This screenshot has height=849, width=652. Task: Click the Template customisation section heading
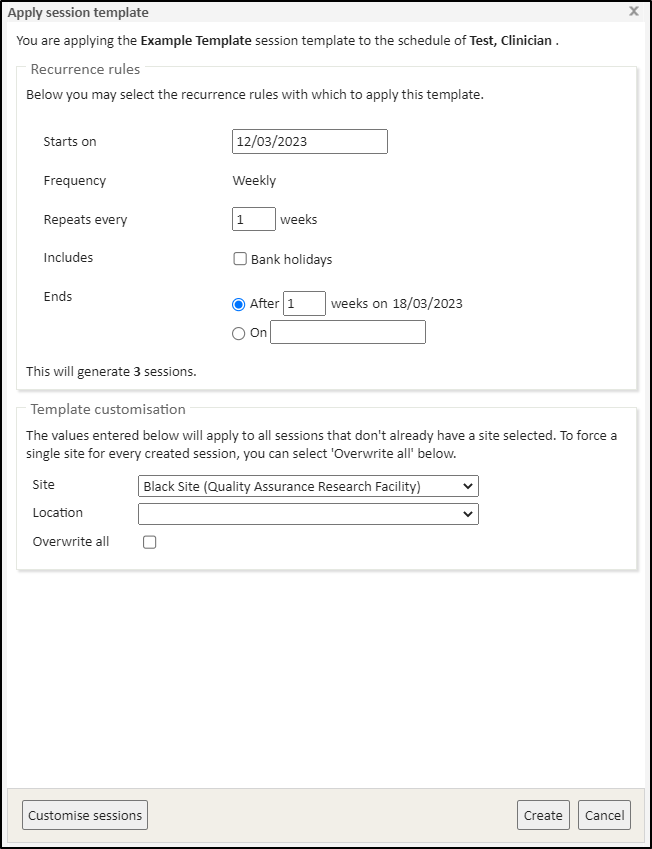108,409
